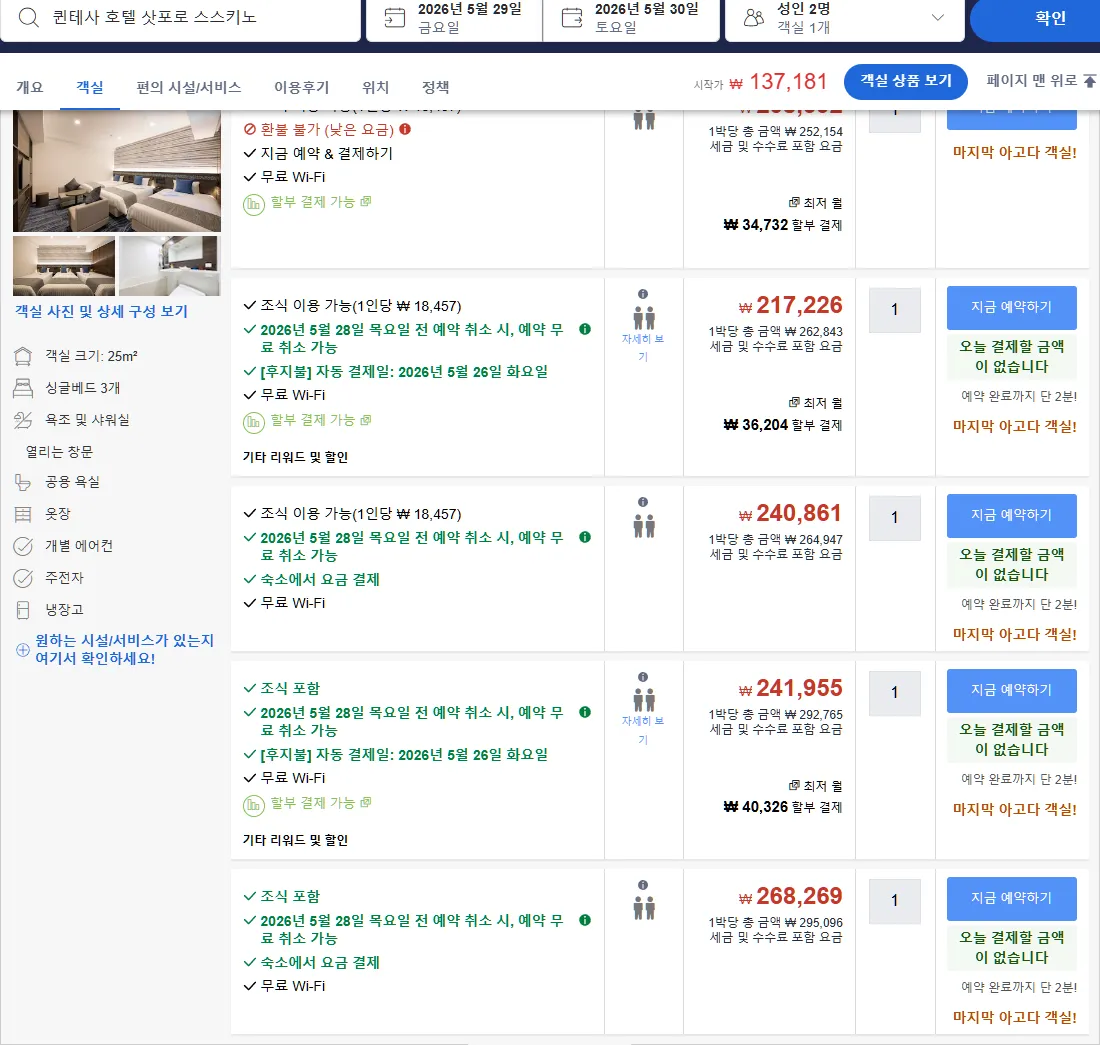Open room quantity selector for ₩217,226 rate
Viewport: 1100px width, 1045px height.
tap(894, 309)
